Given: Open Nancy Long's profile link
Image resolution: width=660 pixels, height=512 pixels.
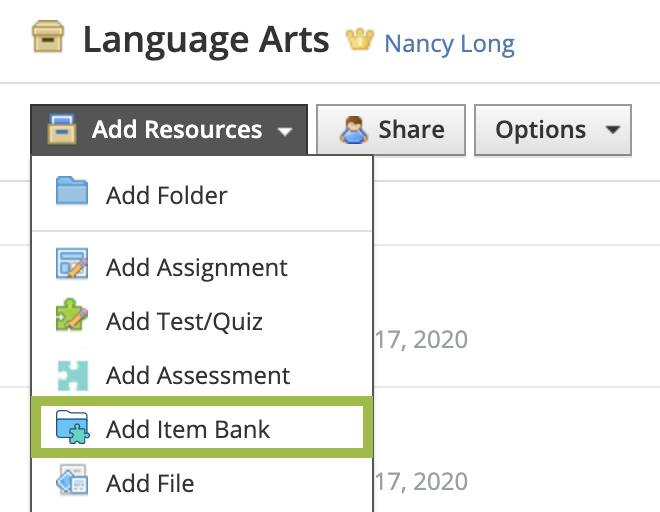Looking at the screenshot, I should [x=449, y=44].
